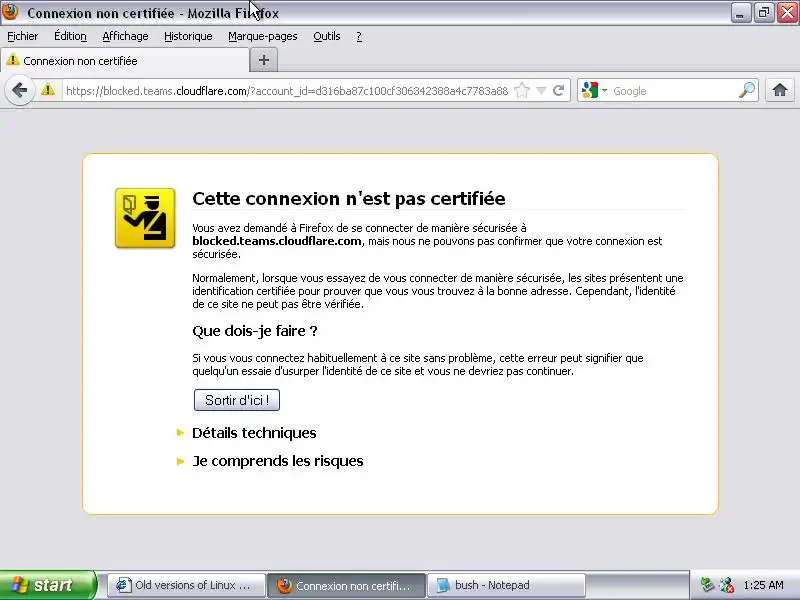Open the Fichier menu
This screenshot has height=600, width=800.
[x=22, y=36]
